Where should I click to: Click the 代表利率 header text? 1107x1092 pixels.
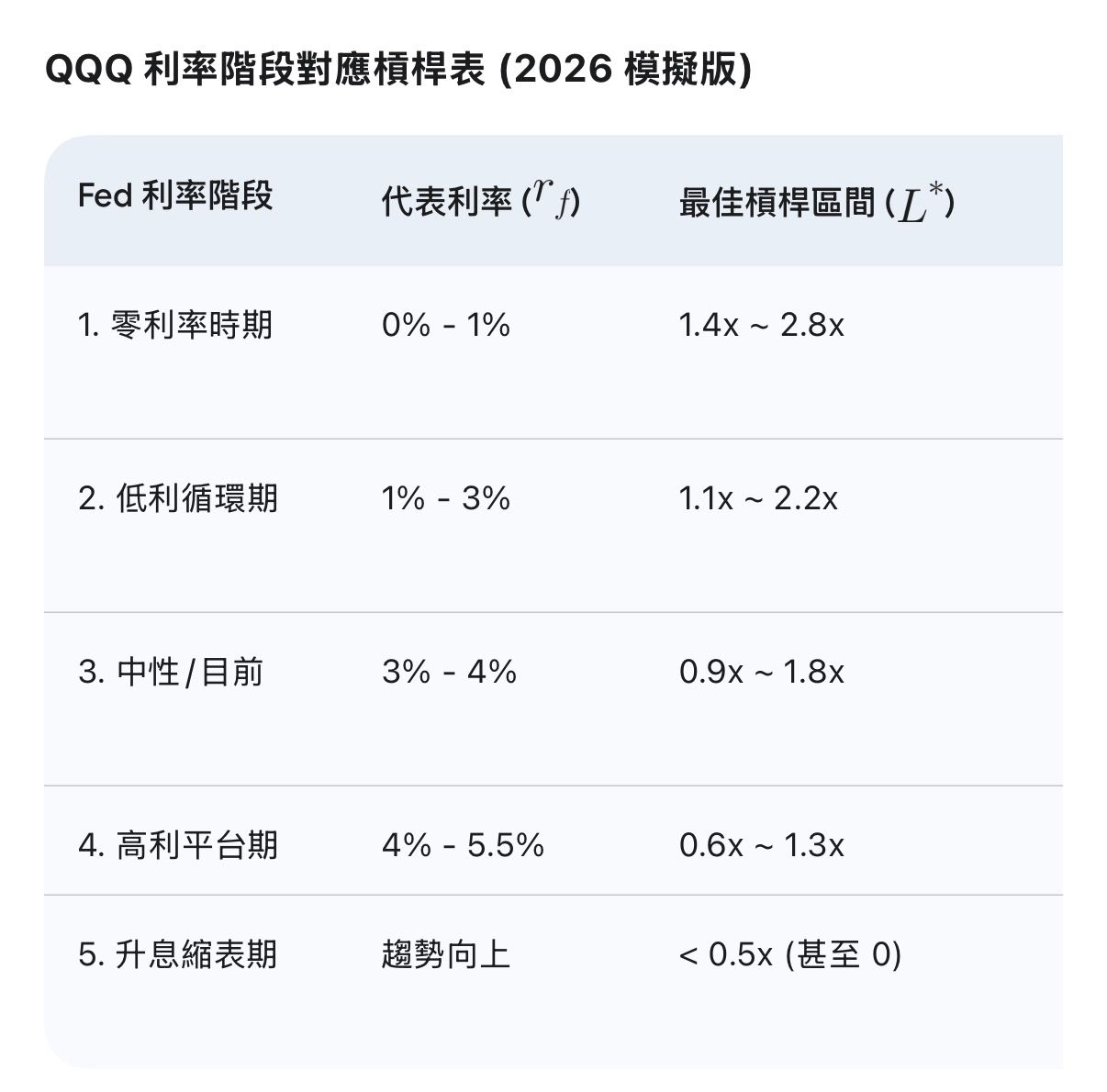coord(447,202)
